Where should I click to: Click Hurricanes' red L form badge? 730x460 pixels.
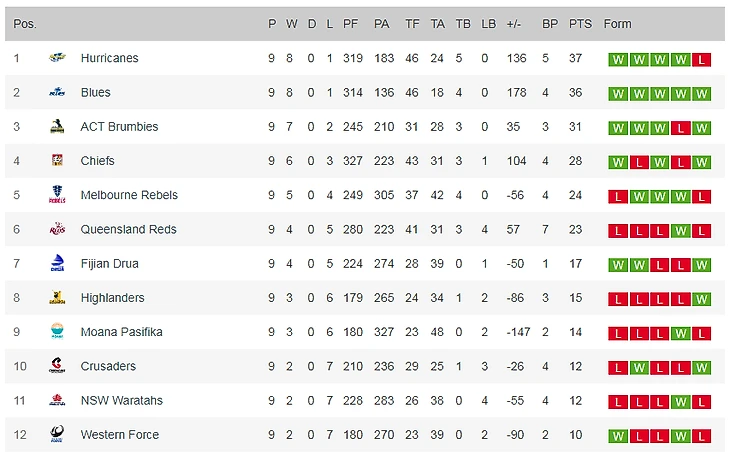pos(702,59)
